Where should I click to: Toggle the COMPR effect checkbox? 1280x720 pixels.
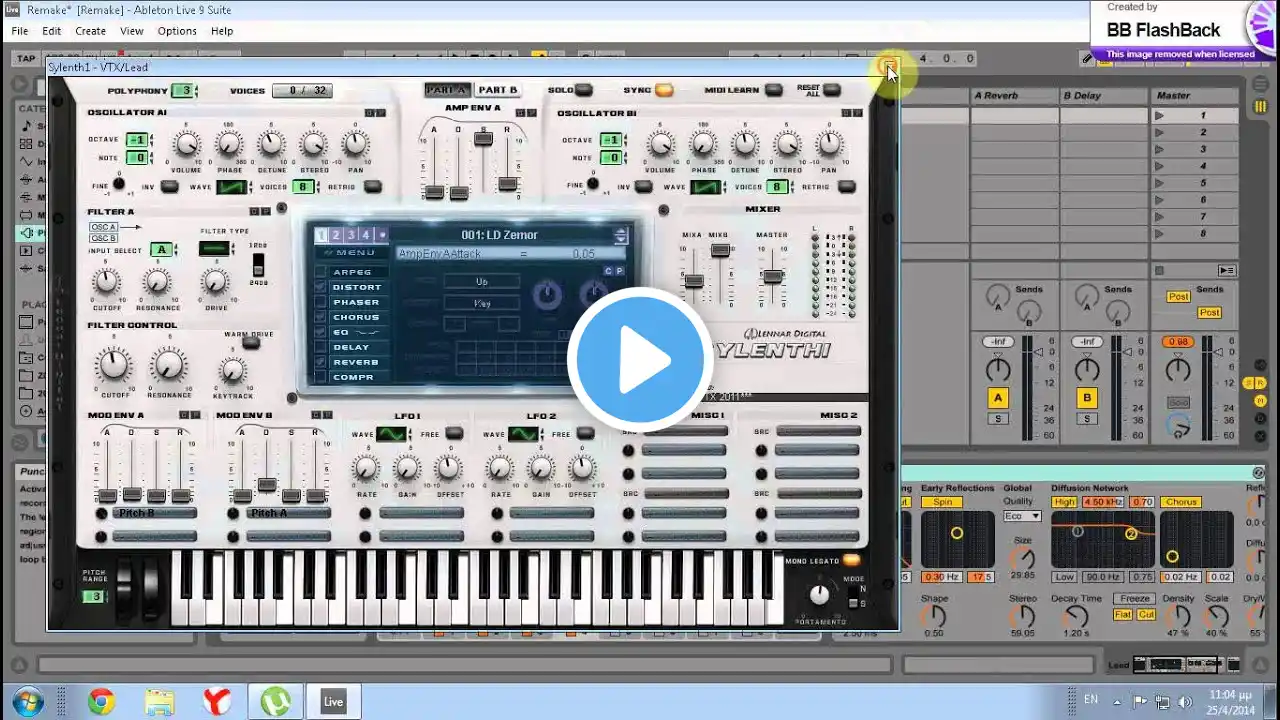click(321, 377)
